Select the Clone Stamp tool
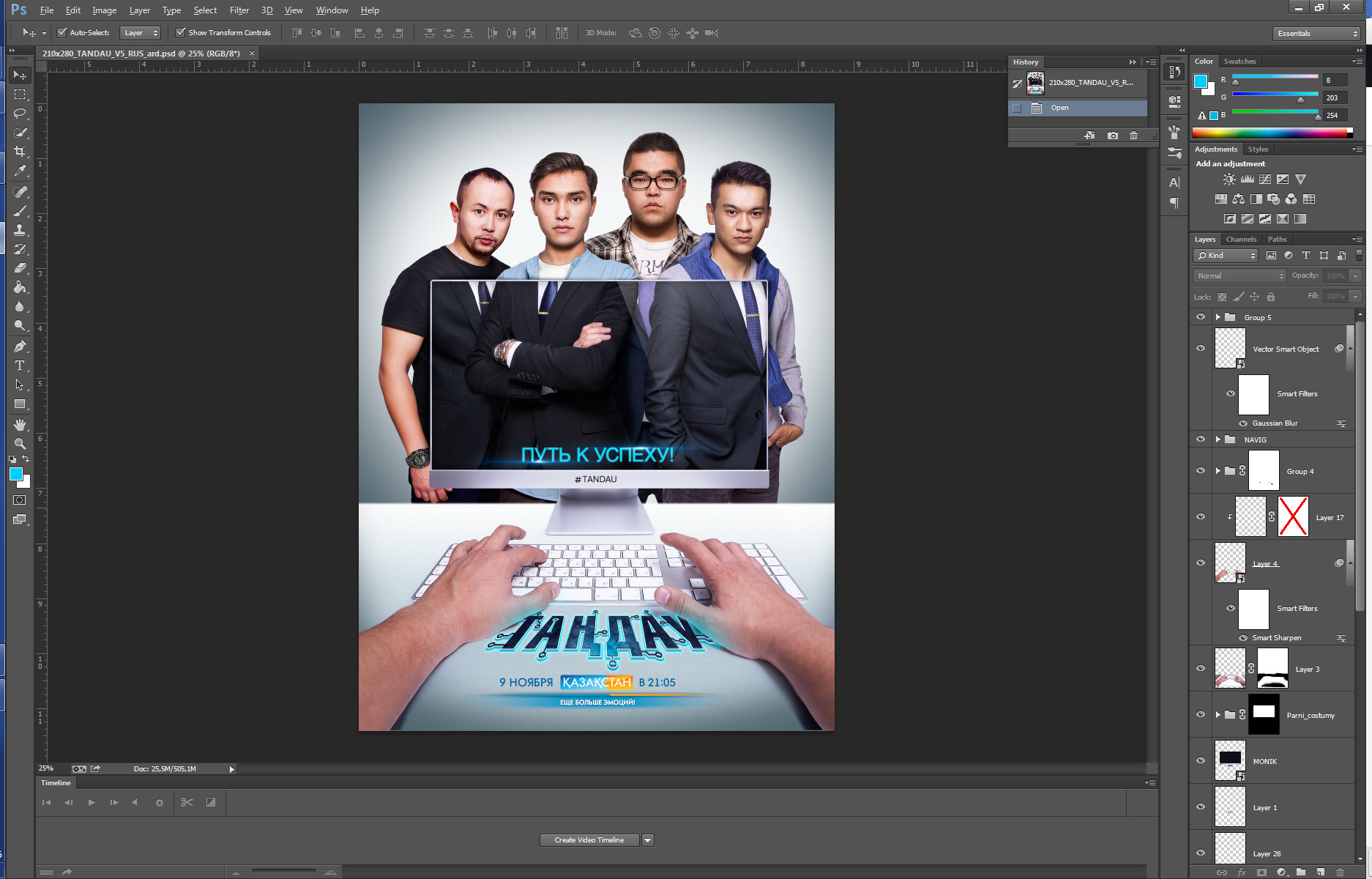Image resolution: width=1372 pixels, height=879 pixels. 20,230
